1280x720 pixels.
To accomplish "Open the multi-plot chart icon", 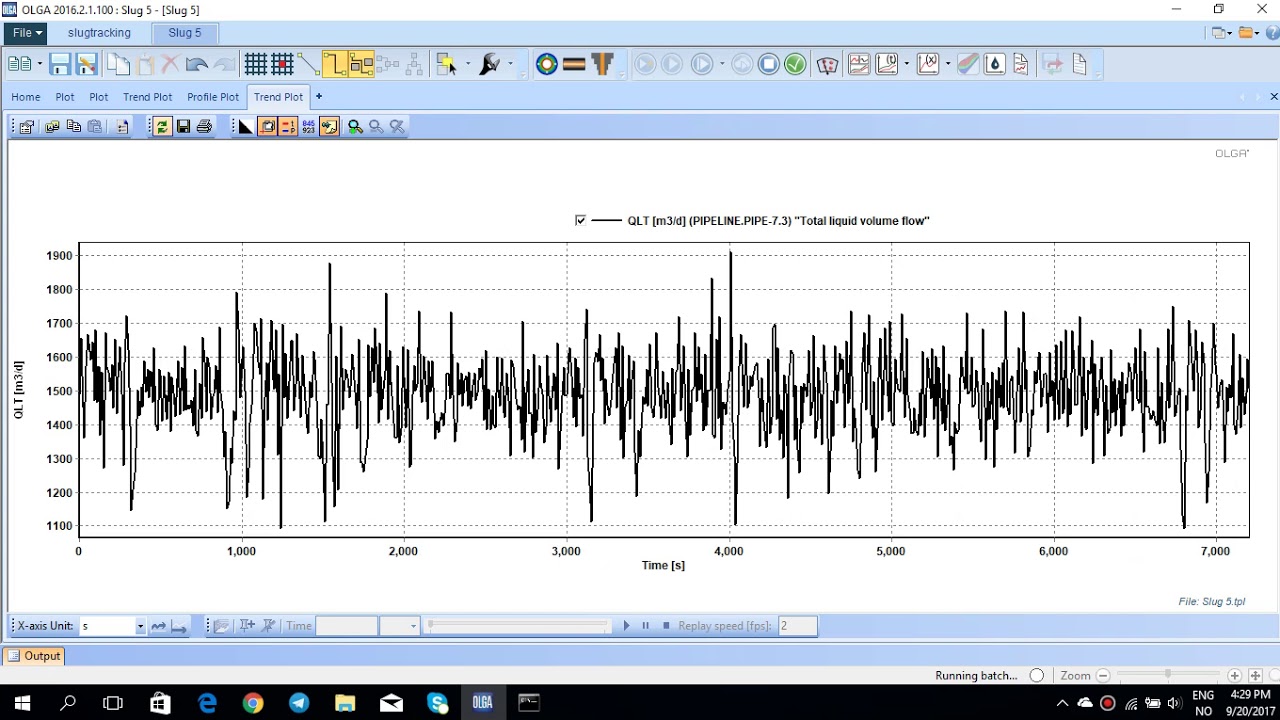I will (x=859, y=65).
